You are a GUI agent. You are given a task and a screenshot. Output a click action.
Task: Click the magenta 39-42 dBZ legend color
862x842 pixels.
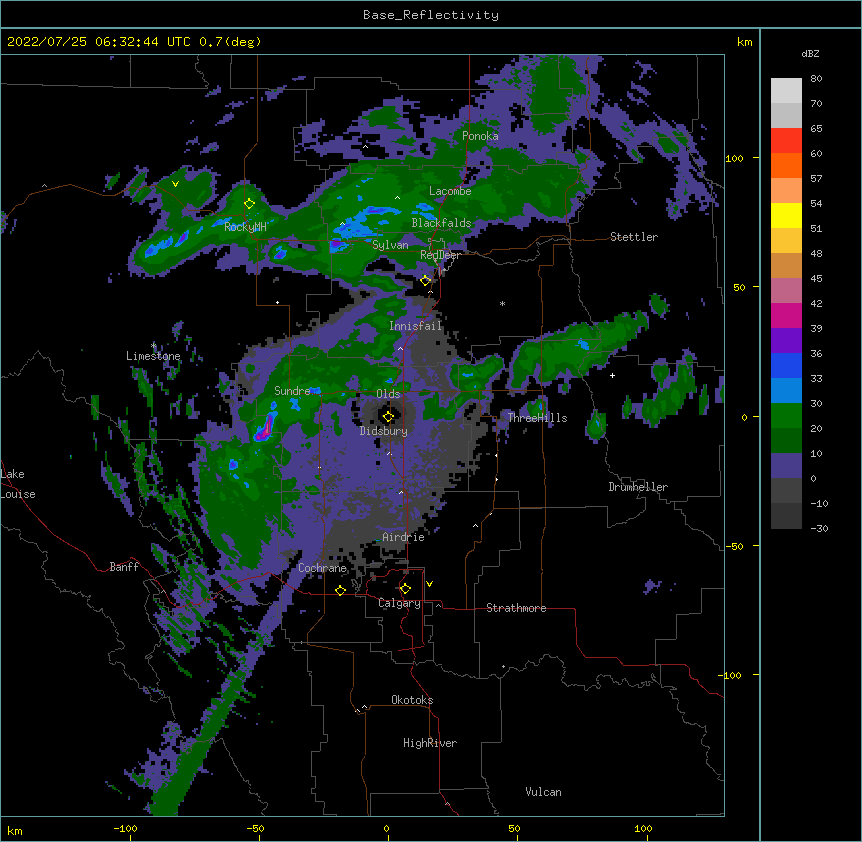786,316
